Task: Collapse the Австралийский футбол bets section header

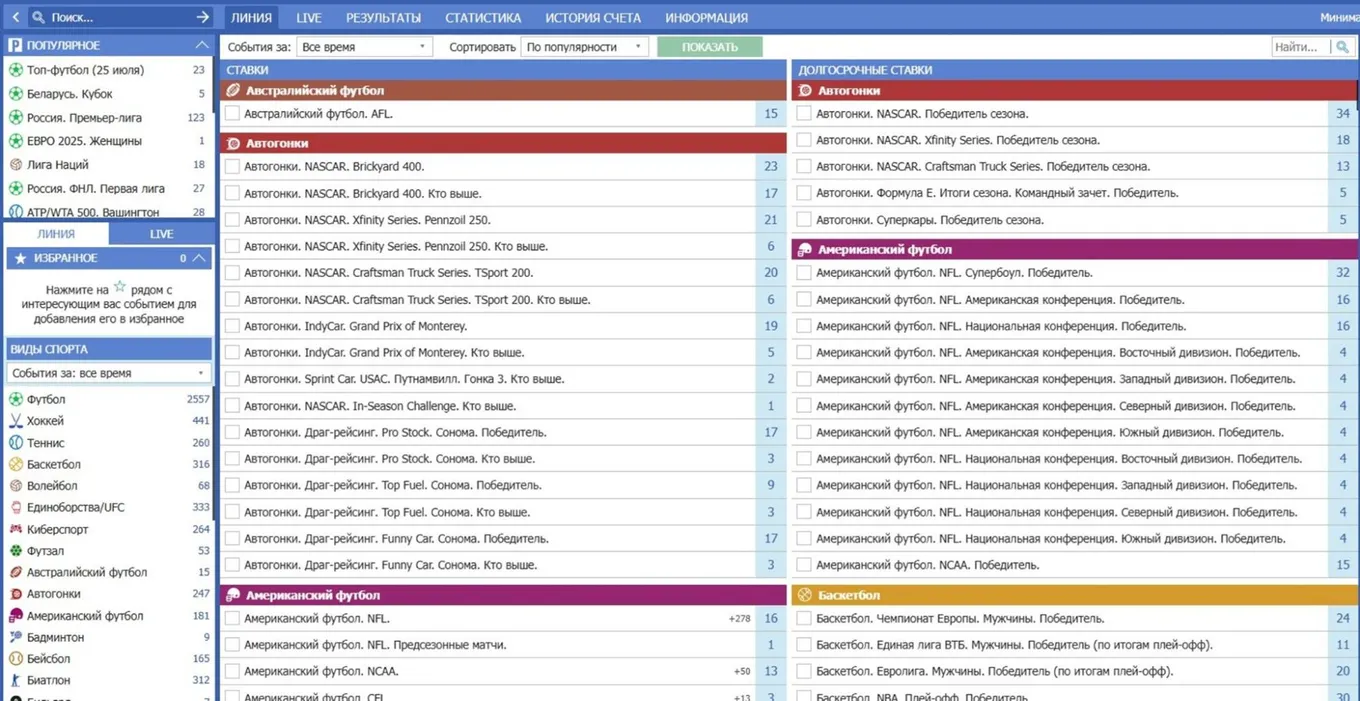Action: click(504, 90)
